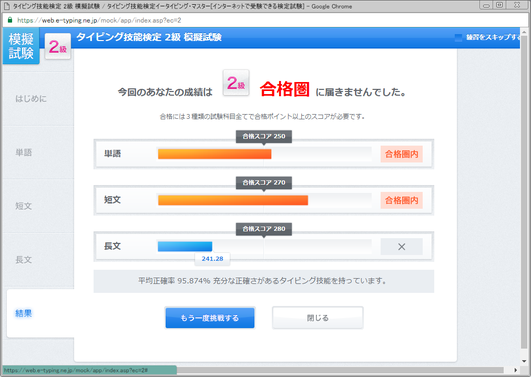This screenshot has height=377, width=531.
Task: Click the page icon in title bar
Action: coord(6,6)
